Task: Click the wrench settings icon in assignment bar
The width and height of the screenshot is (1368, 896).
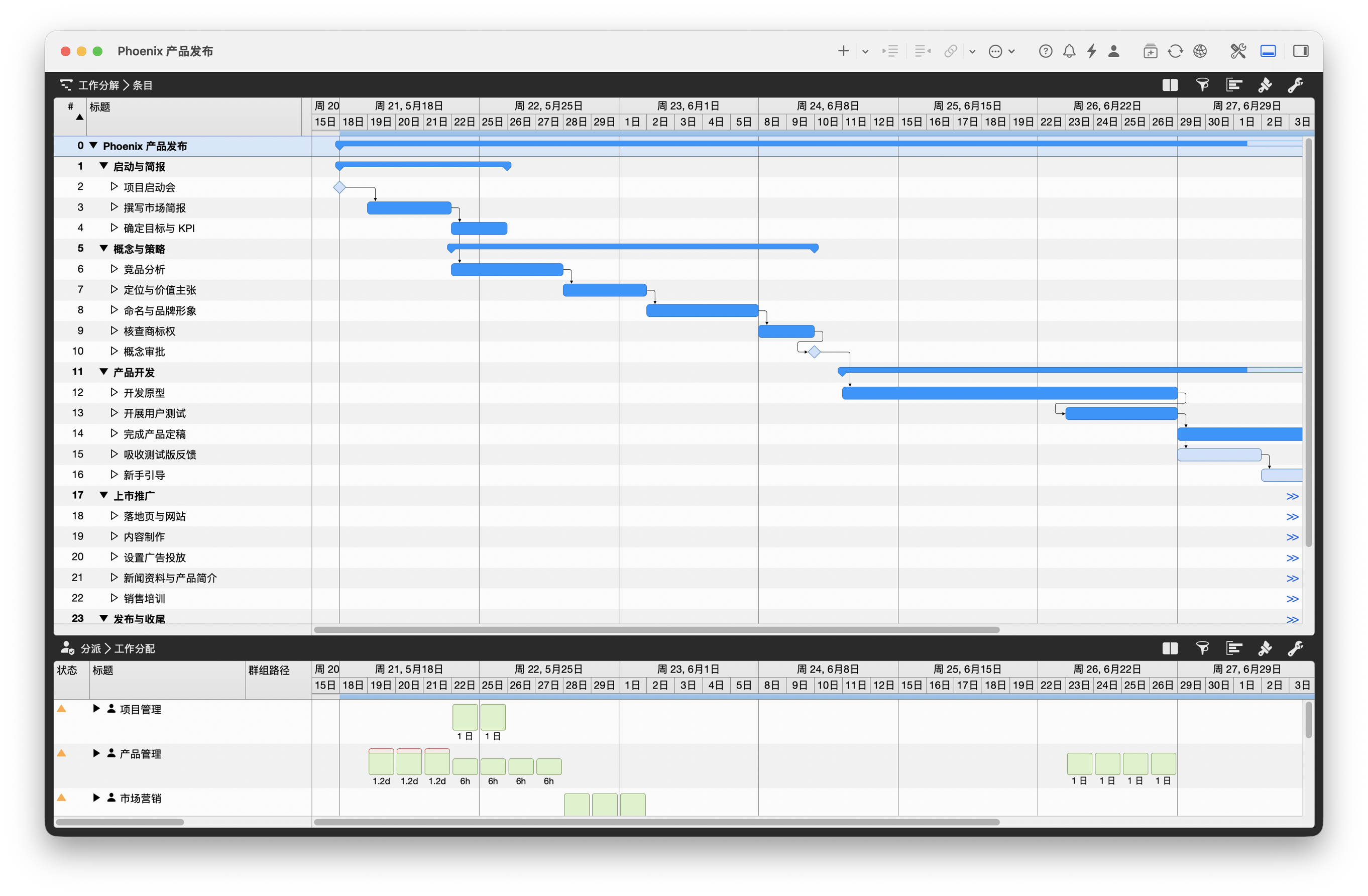Action: coord(1295,648)
